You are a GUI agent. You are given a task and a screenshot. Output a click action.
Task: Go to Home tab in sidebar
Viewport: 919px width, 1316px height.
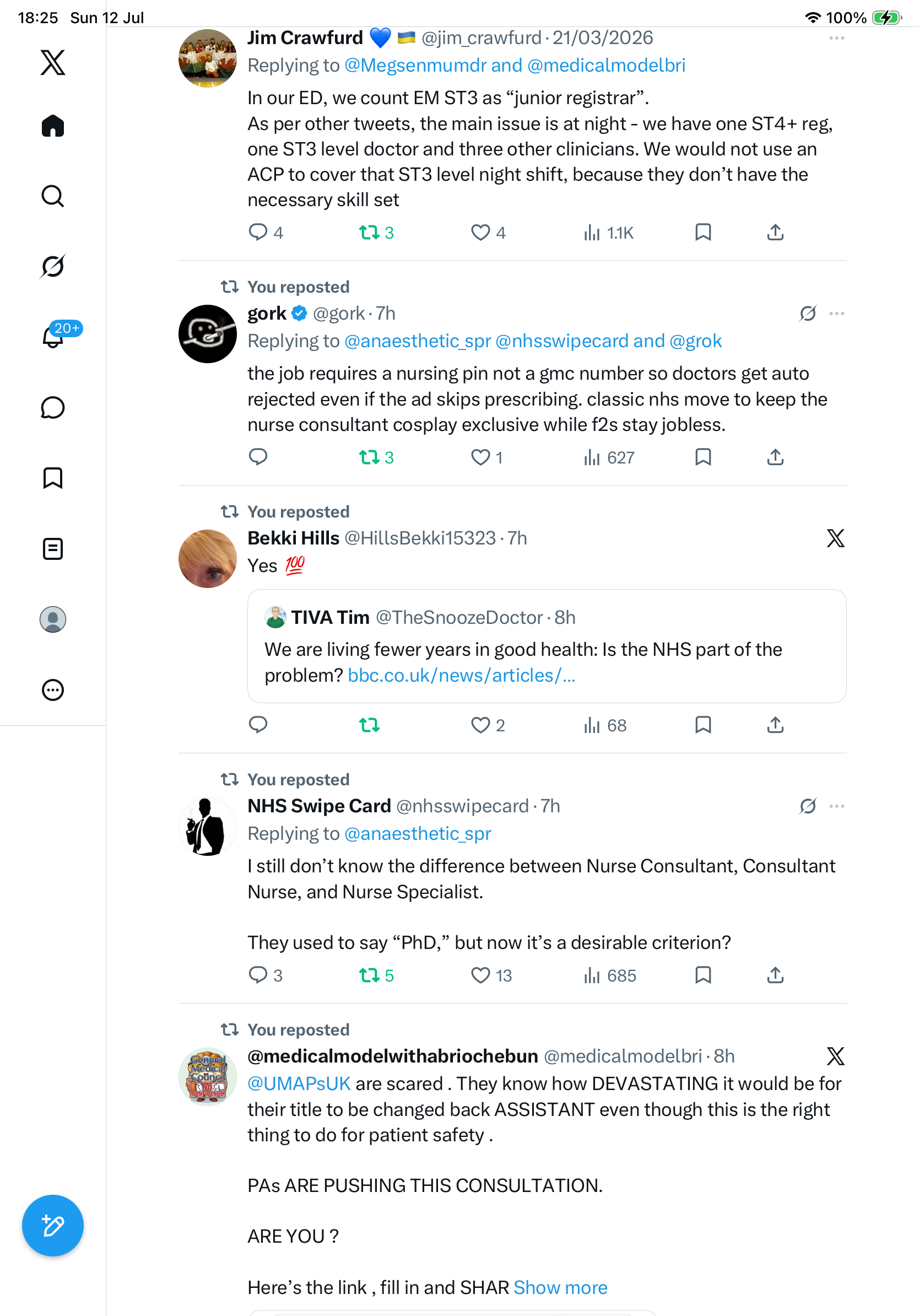click(x=53, y=126)
